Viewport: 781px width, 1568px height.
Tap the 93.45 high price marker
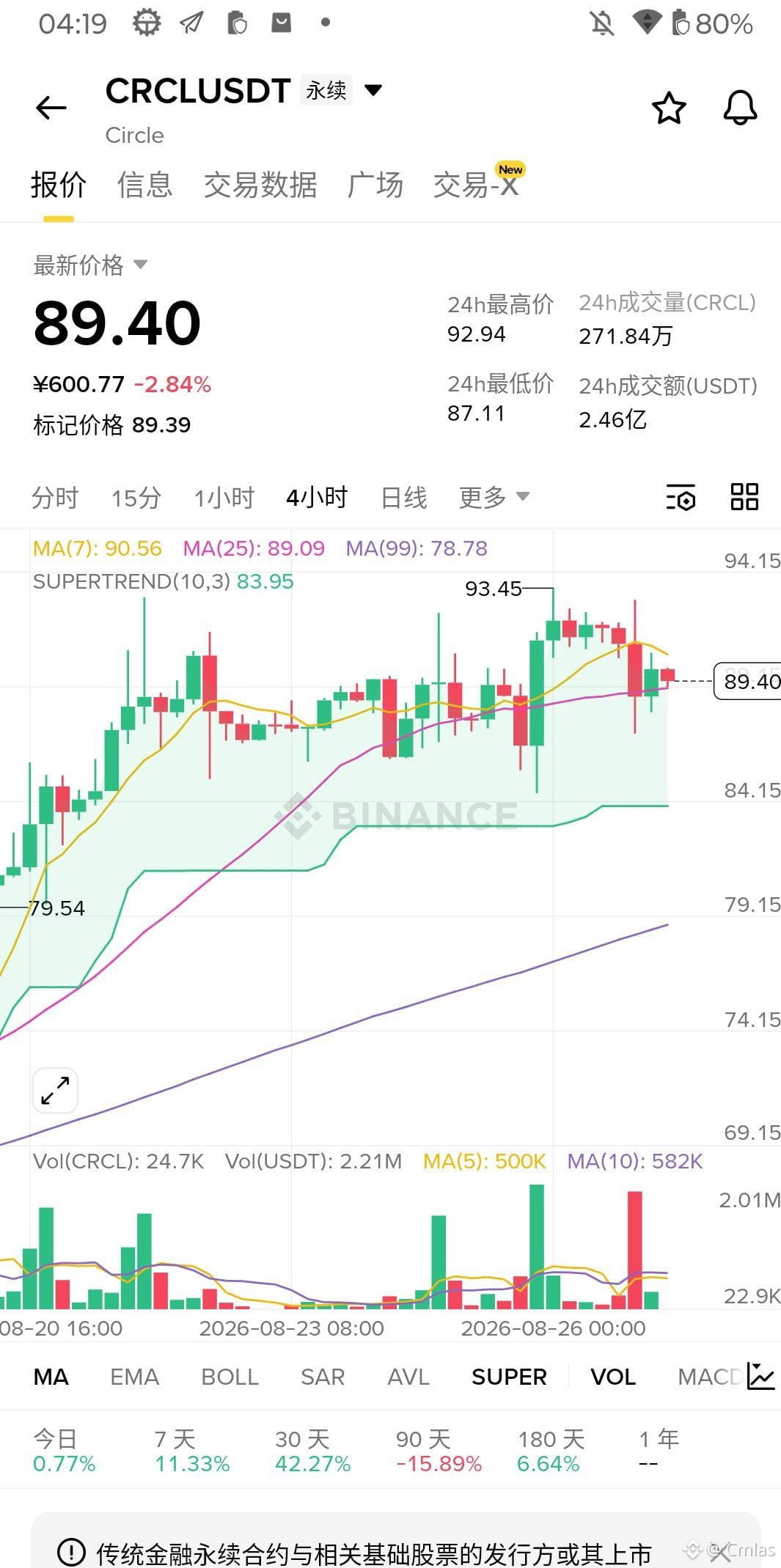click(x=494, y=589)
